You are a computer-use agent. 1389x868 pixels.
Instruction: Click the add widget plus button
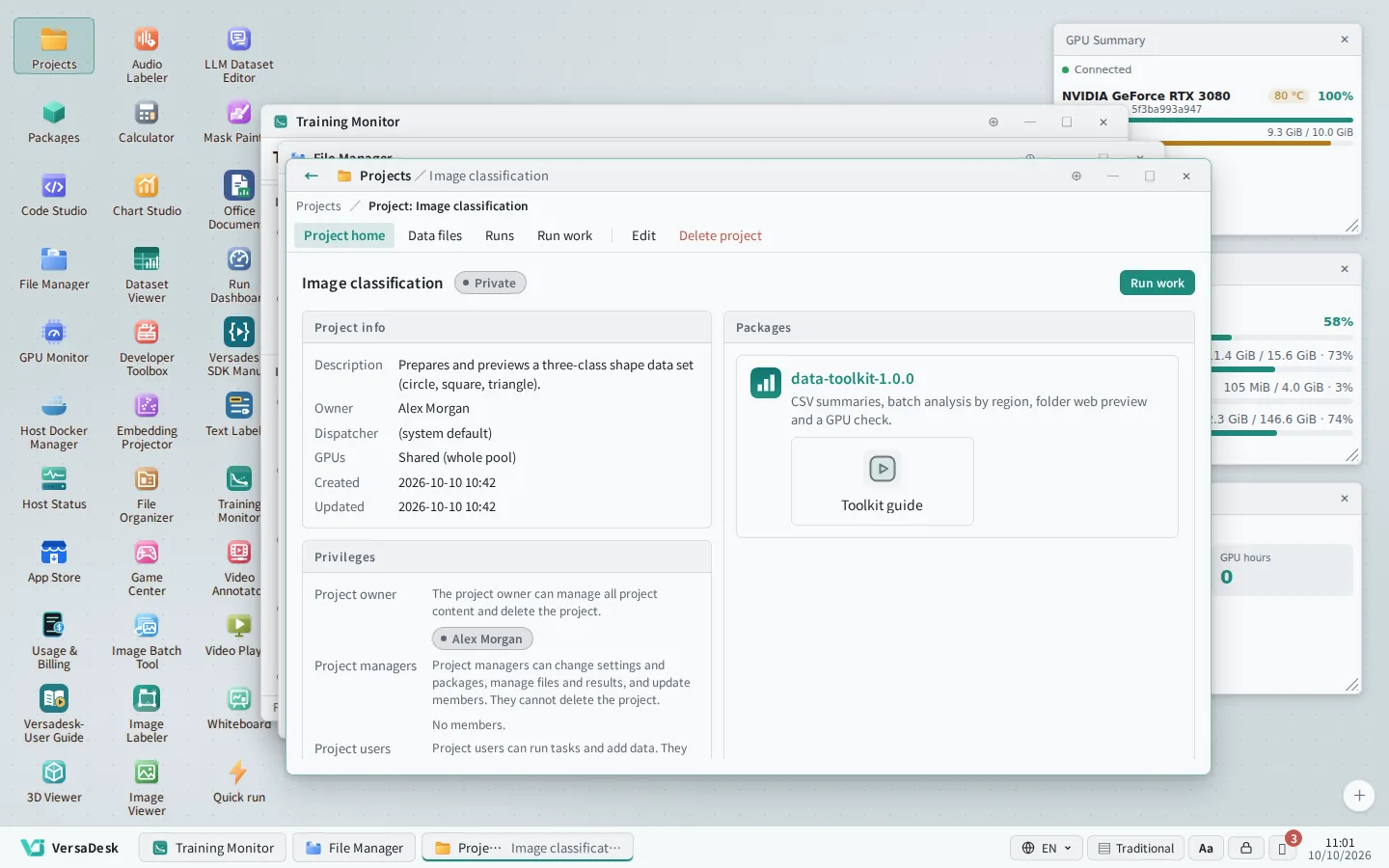click(1359, 796)
